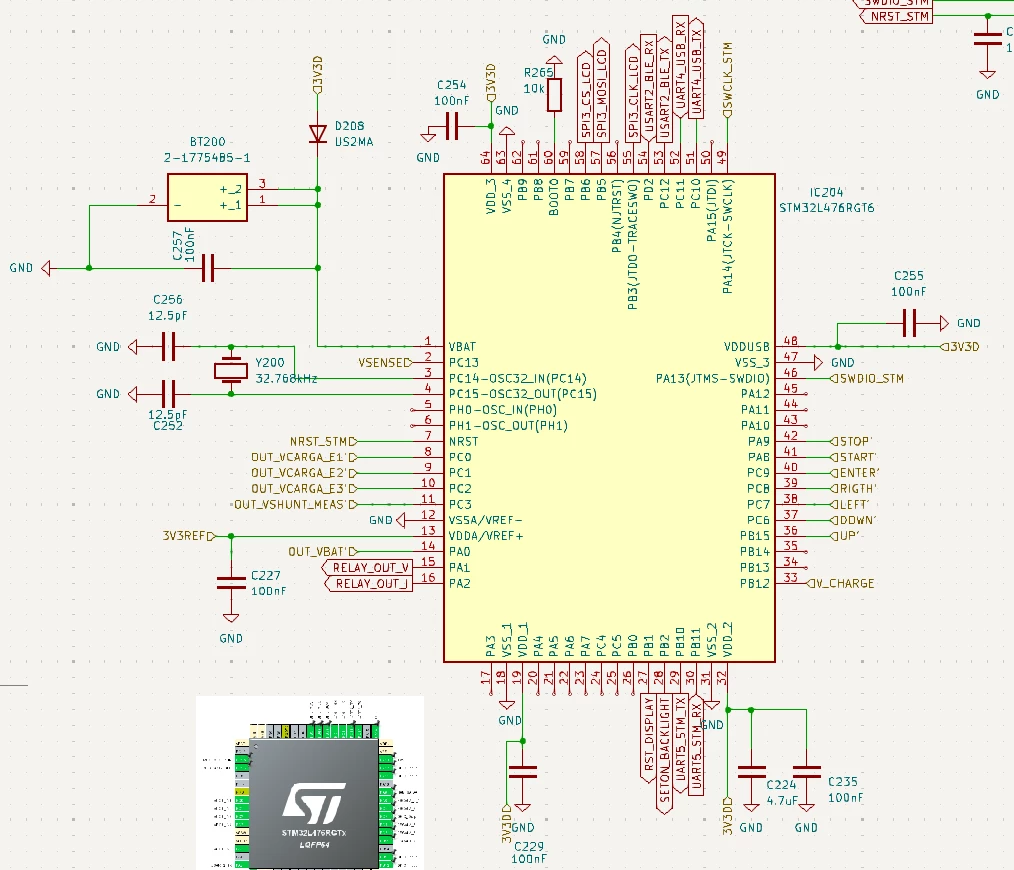Click the RELAY_OUT_V global label
The width and height of the screenshot is (1014, 870).
click(x=367, y=567)
